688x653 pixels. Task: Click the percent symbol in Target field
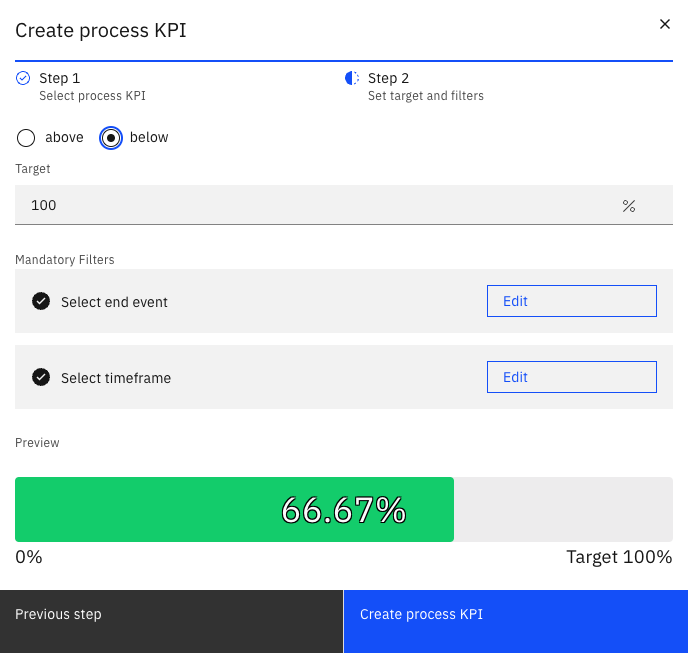[x=628, y=205]
